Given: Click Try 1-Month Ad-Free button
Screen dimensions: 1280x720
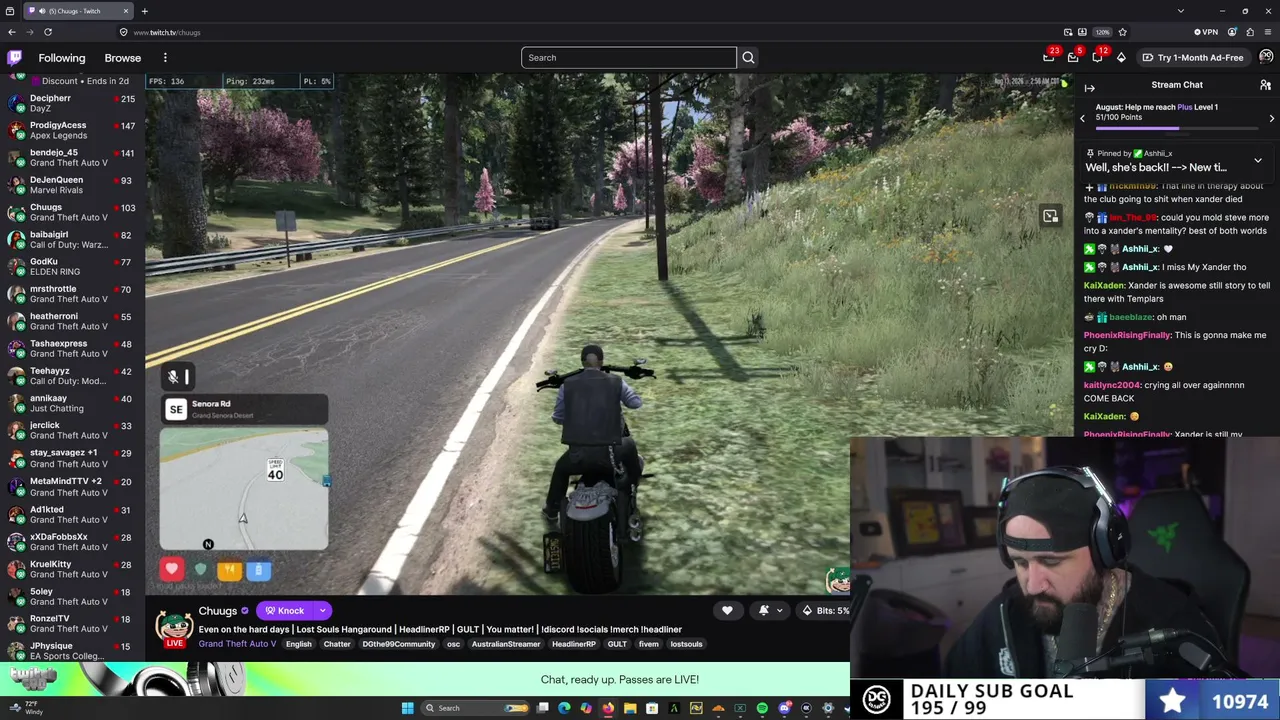Looking at the screenshot, I should [x=1193, y=58].
